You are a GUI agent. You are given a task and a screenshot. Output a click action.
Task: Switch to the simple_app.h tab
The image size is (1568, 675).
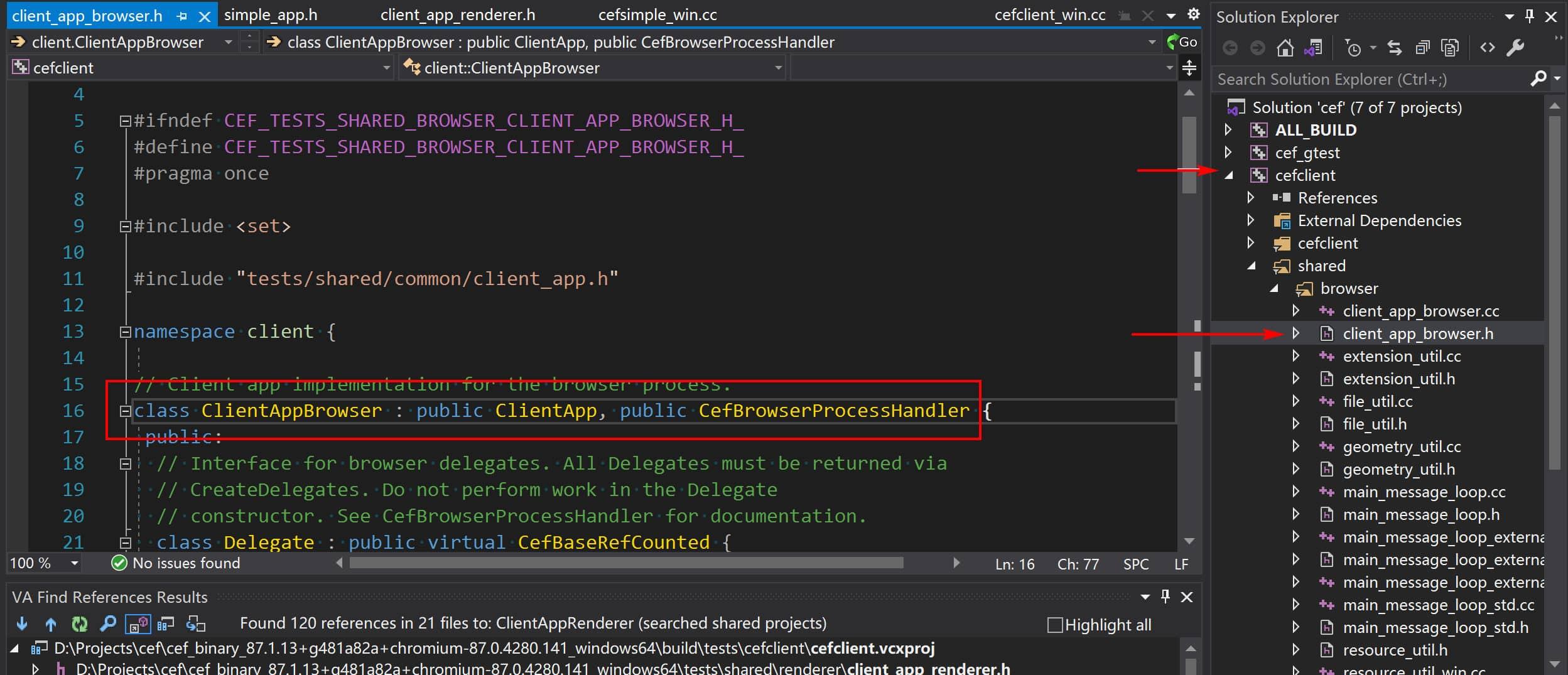pyautogui.click(x=270, y=15)
